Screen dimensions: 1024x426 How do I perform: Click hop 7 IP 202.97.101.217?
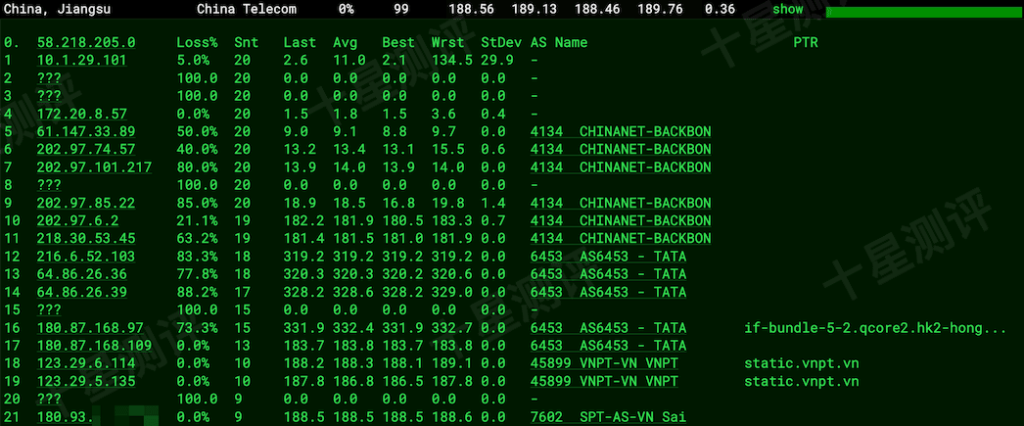click(95, 167)
